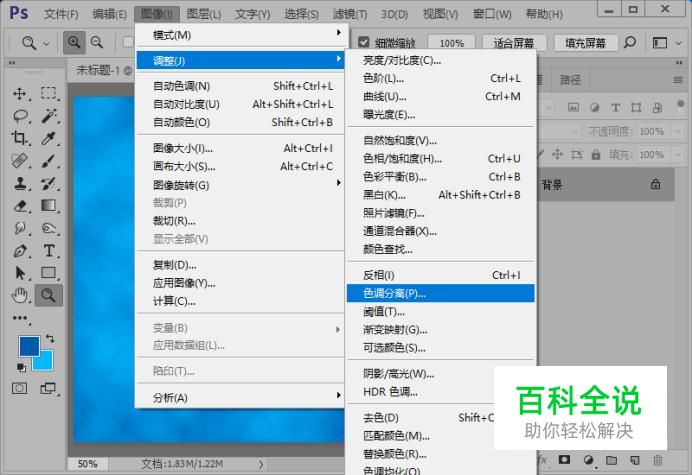Choose 色调分离(P)... from submenu
Screen dimensions: 692x475
click(x=440, y=294)
